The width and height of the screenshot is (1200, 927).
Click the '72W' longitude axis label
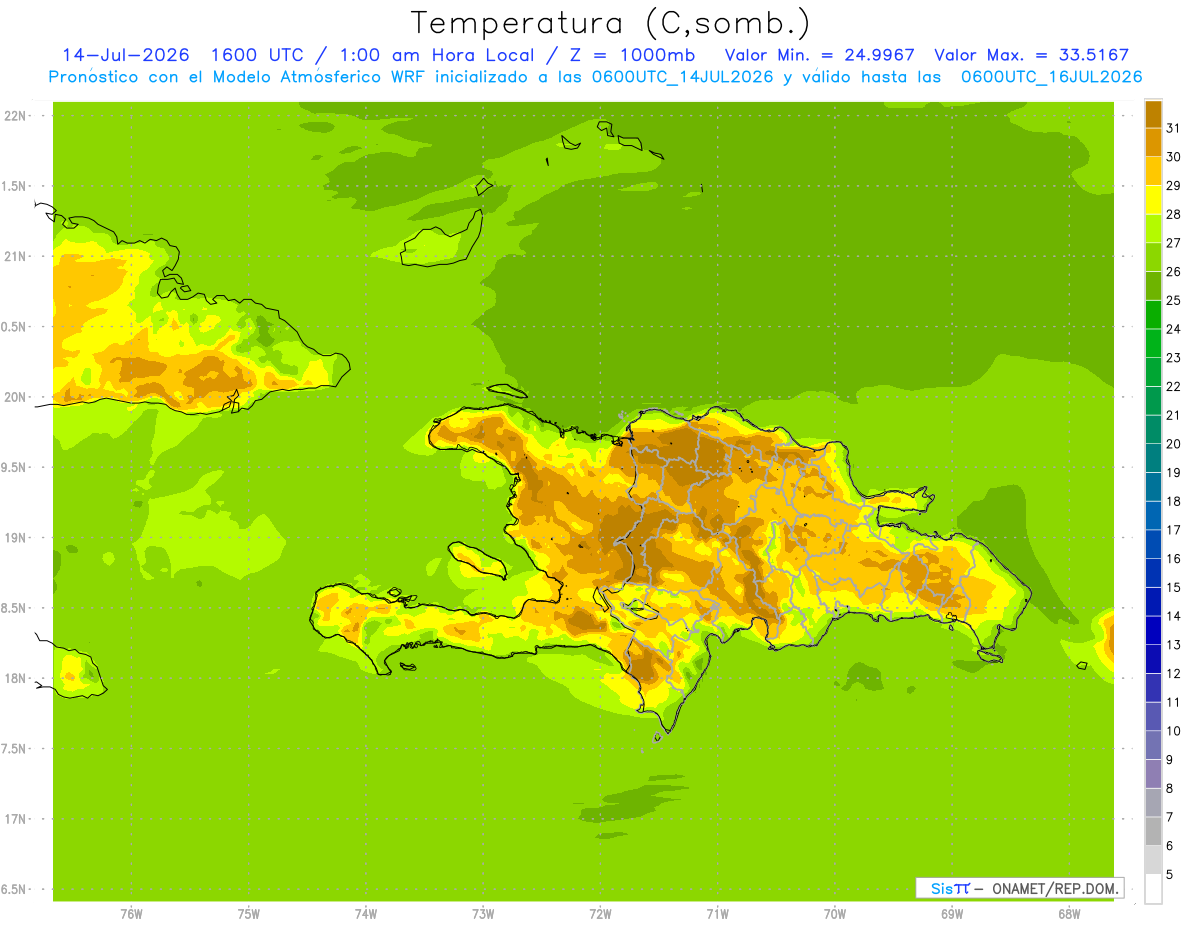coord(601,913)
